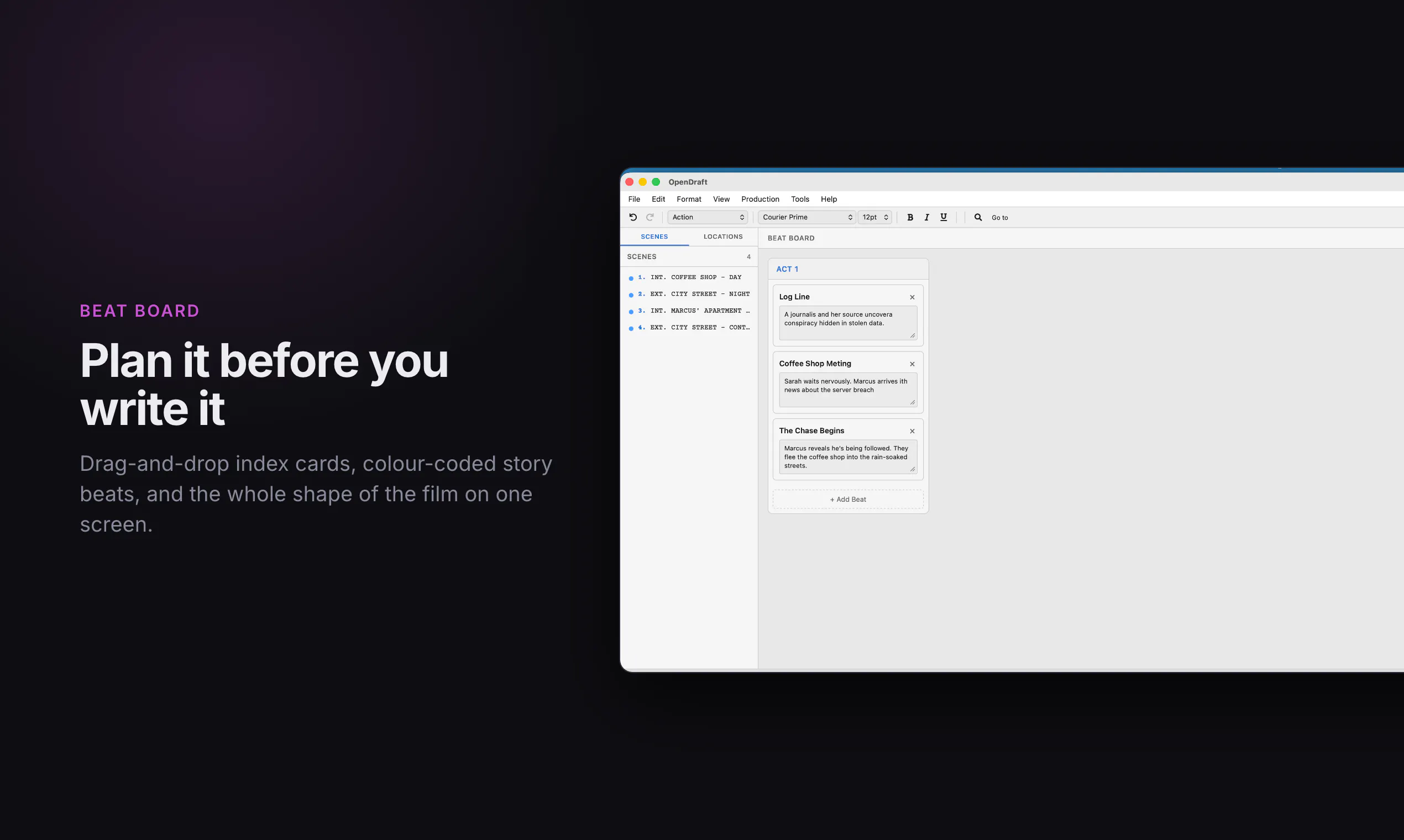Click the blue dot beside scene 1
The width and height of the screenshot is (1404, 840).
click(x=631, y=279)
